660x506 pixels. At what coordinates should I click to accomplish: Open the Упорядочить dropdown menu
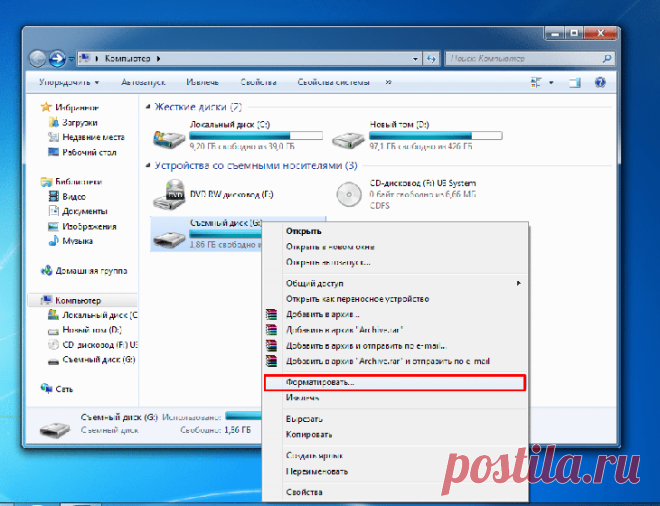point(69,82)
